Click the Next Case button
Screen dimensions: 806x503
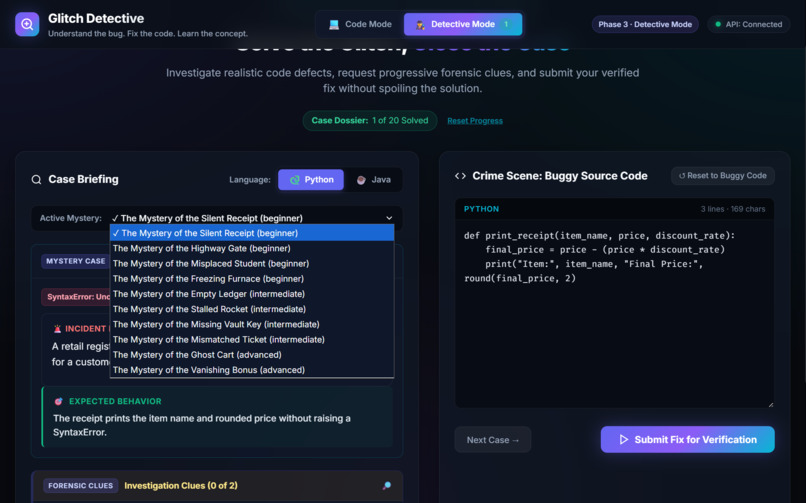[x=492, y=440]
